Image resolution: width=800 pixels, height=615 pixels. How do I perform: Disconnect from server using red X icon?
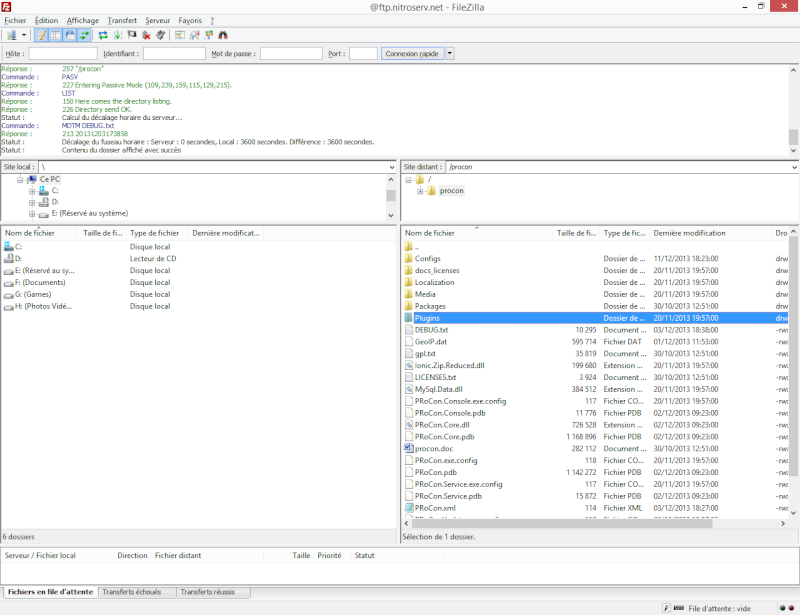click(146, 35)
